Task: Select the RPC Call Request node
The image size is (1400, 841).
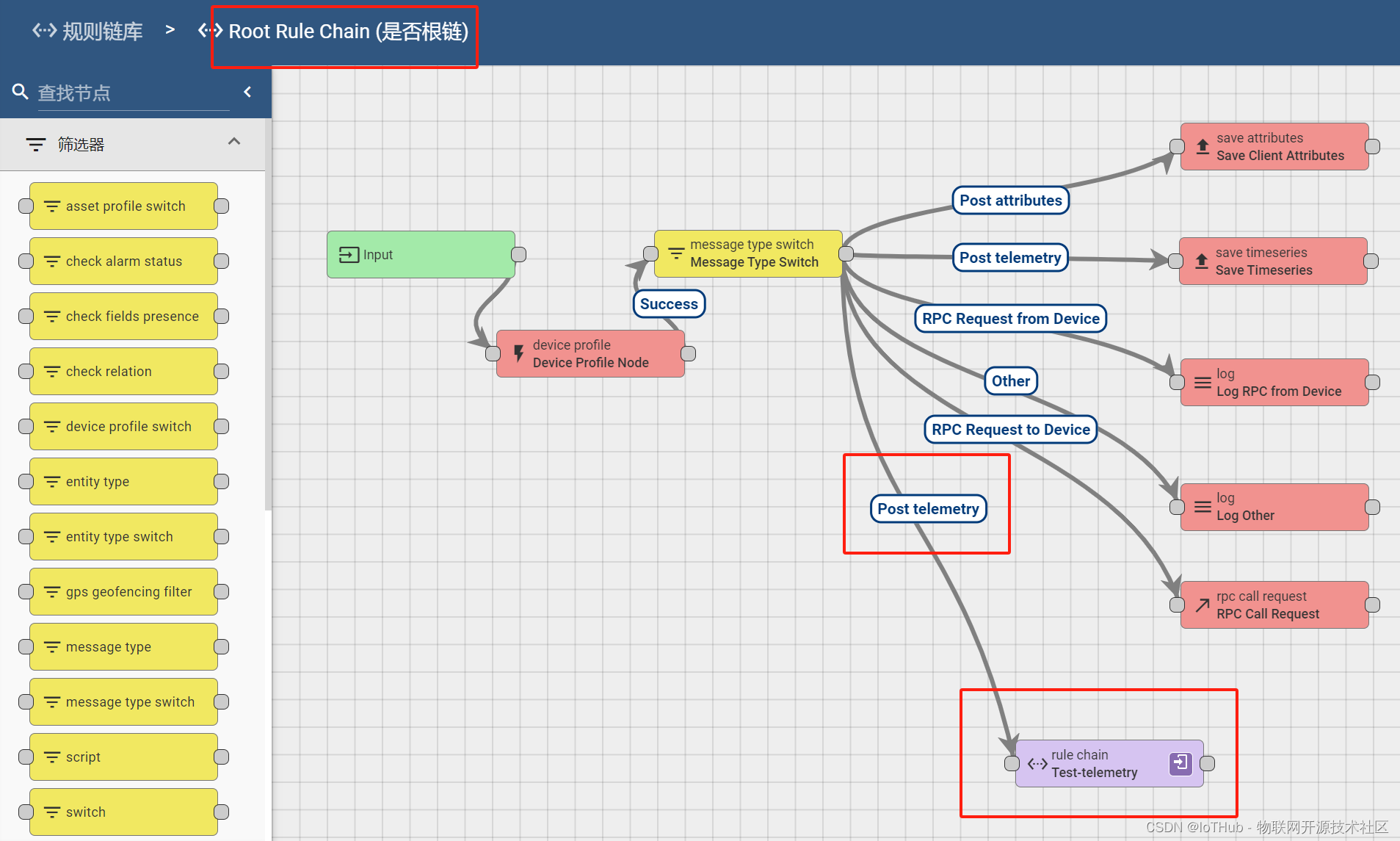Action: (x=1274, y=605)
